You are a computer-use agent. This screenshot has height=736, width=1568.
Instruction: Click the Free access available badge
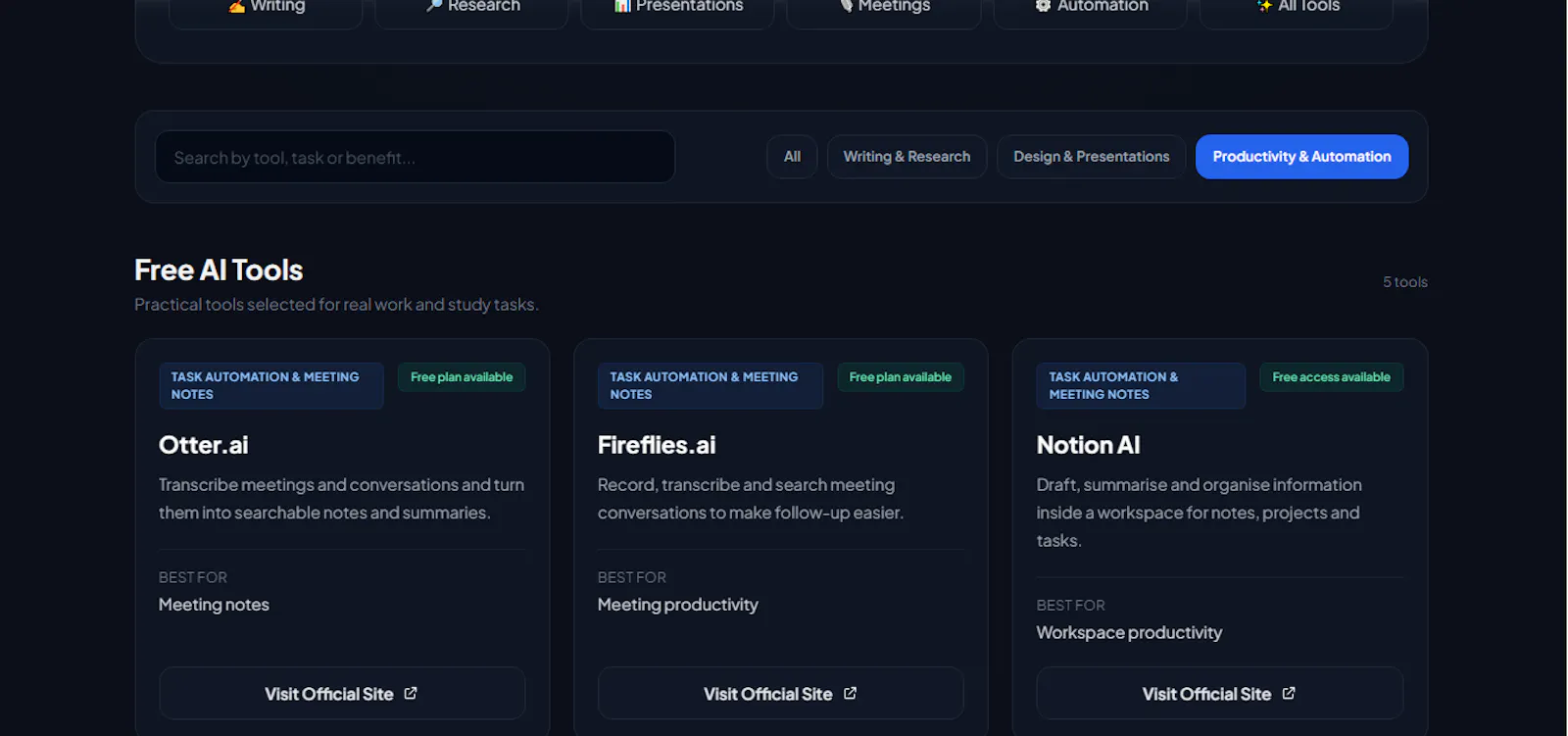[1331, 377]
